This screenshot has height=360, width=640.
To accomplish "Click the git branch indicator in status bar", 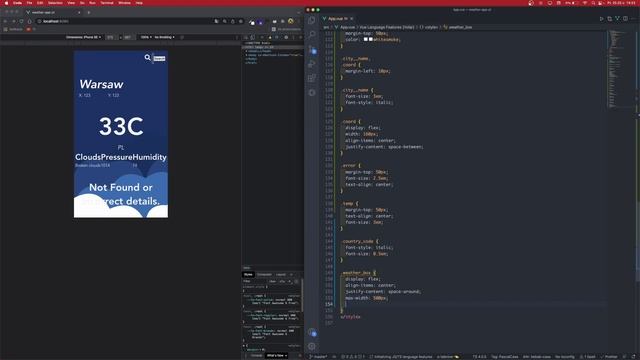I will pyautogui.click(x=318, y=357).
